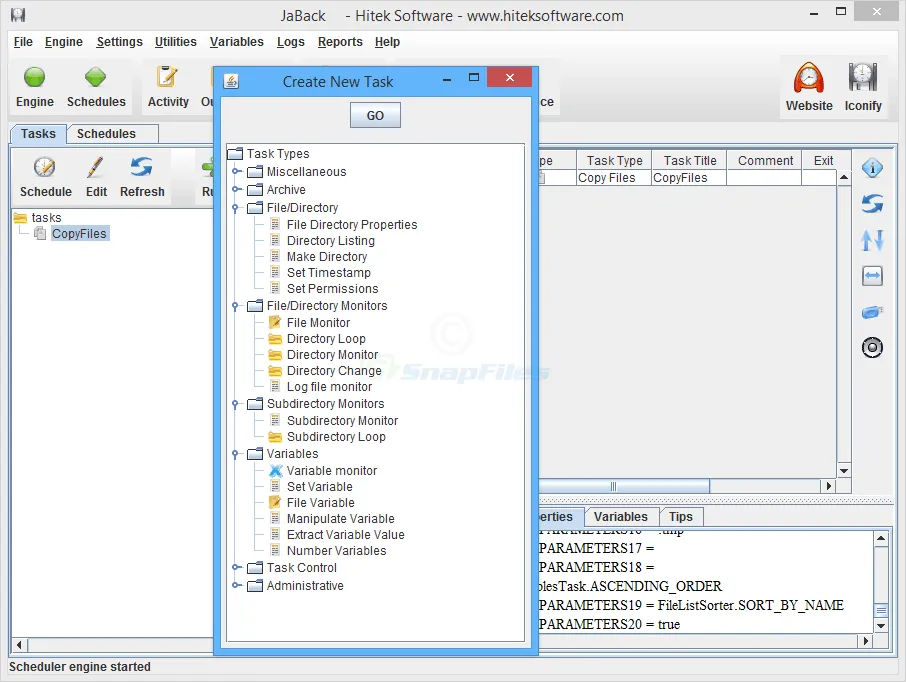Switch to the Tips tab
The image size is (906, 682).
point(681,517)
